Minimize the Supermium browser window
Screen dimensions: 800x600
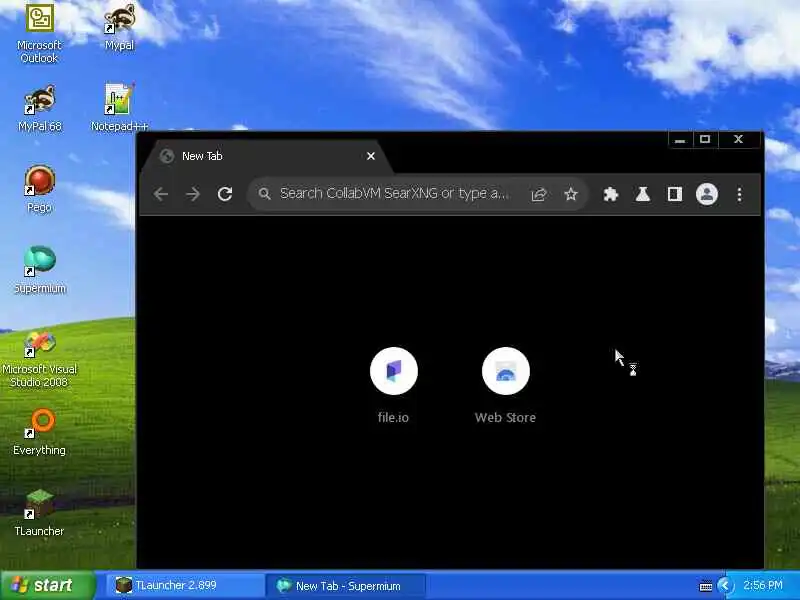click(680, 139)
